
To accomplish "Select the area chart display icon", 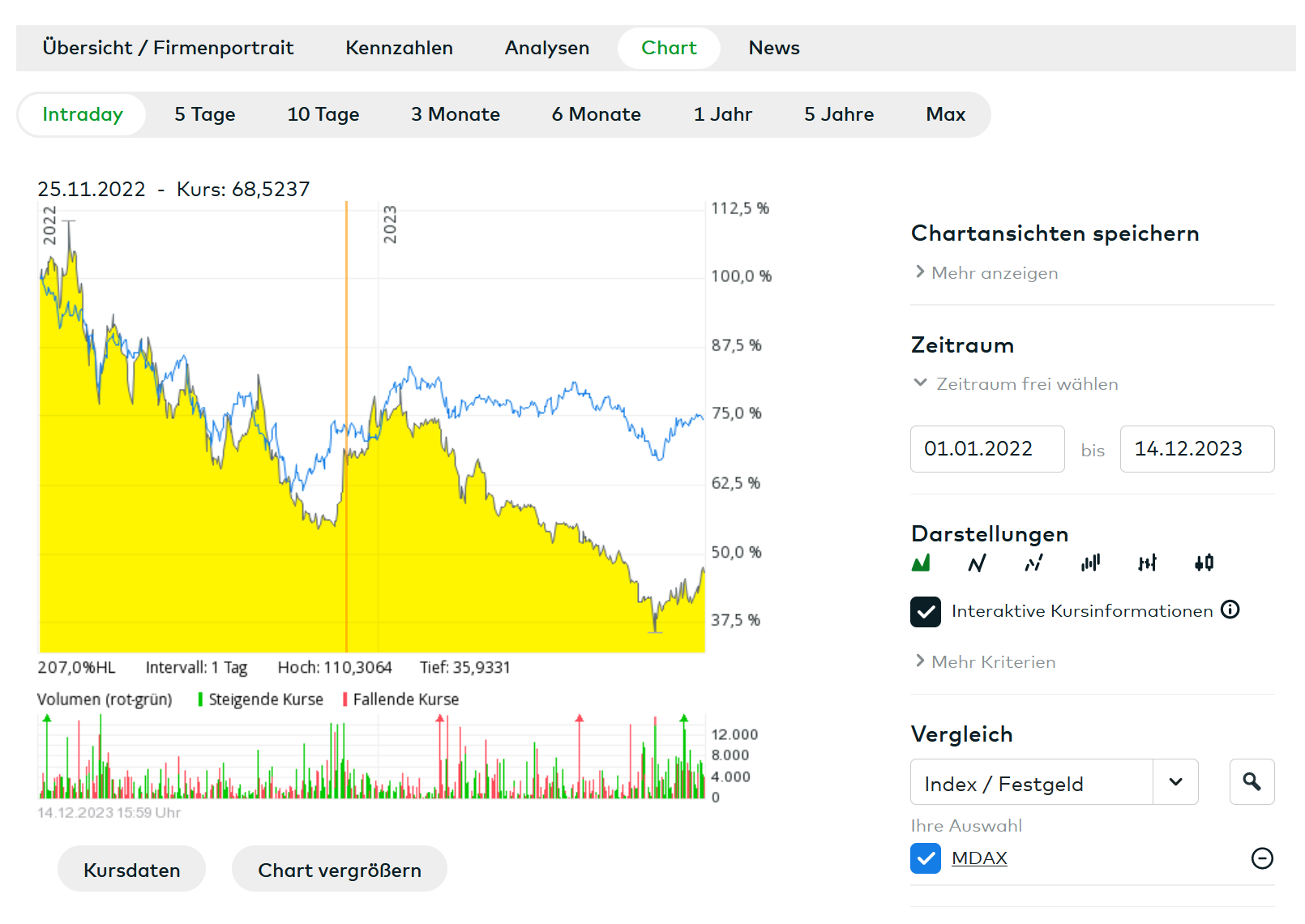I will coord(921,563).
